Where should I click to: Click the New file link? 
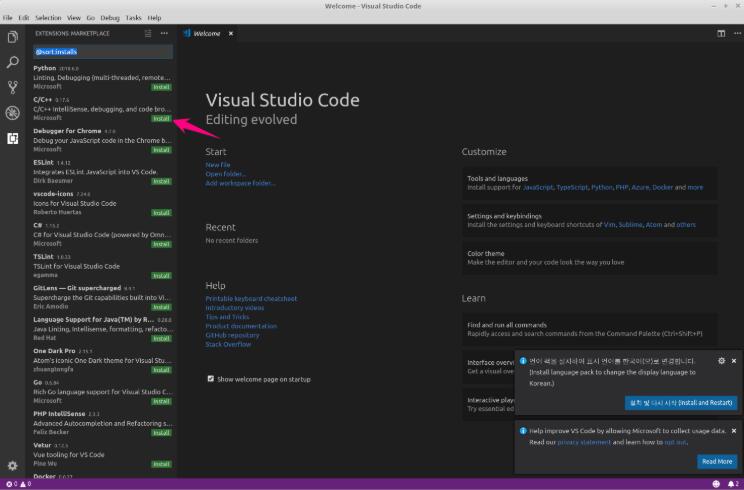(x=218, y=165)
